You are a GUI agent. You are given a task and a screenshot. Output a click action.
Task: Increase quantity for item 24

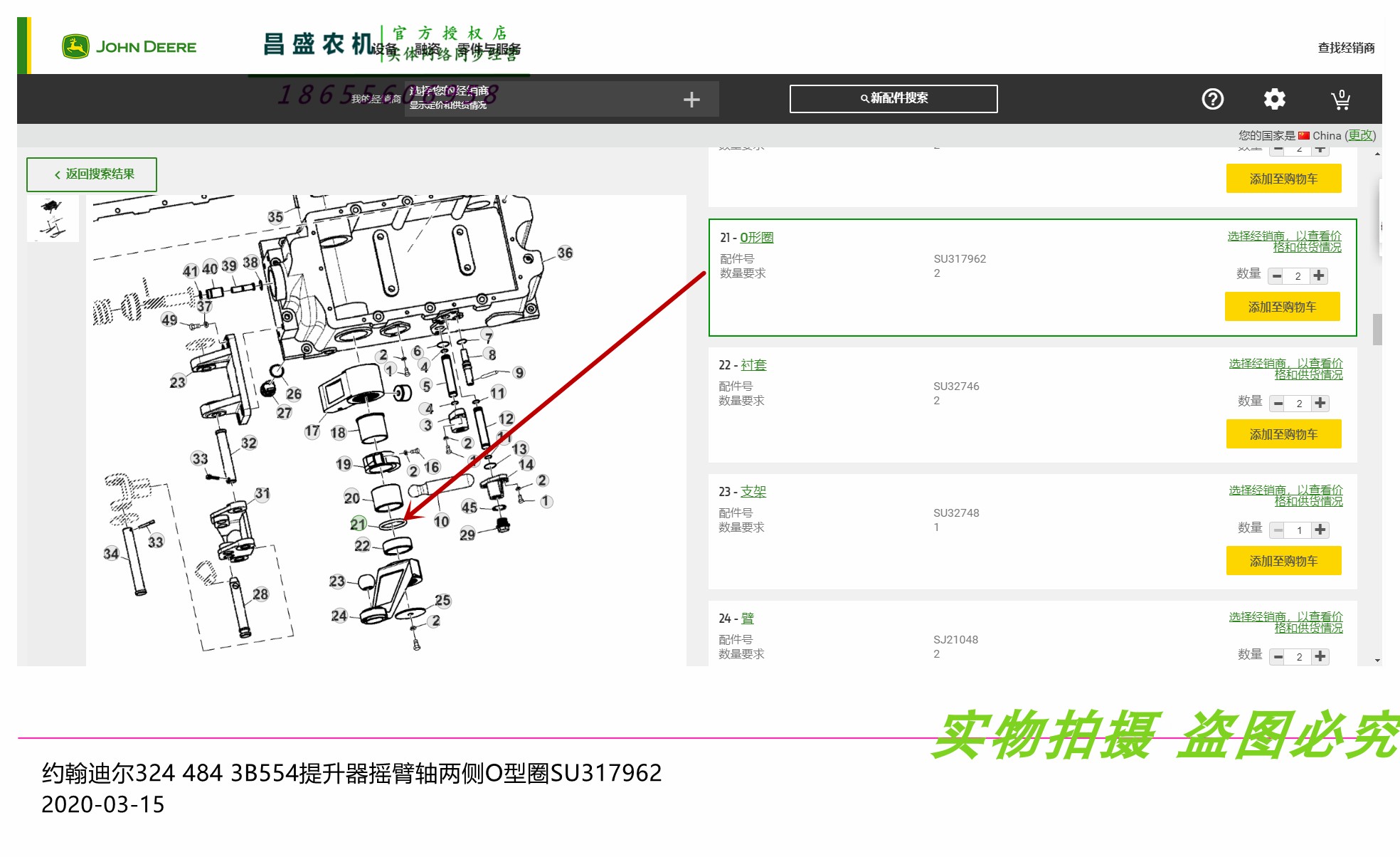click(x=1320, y=657)
